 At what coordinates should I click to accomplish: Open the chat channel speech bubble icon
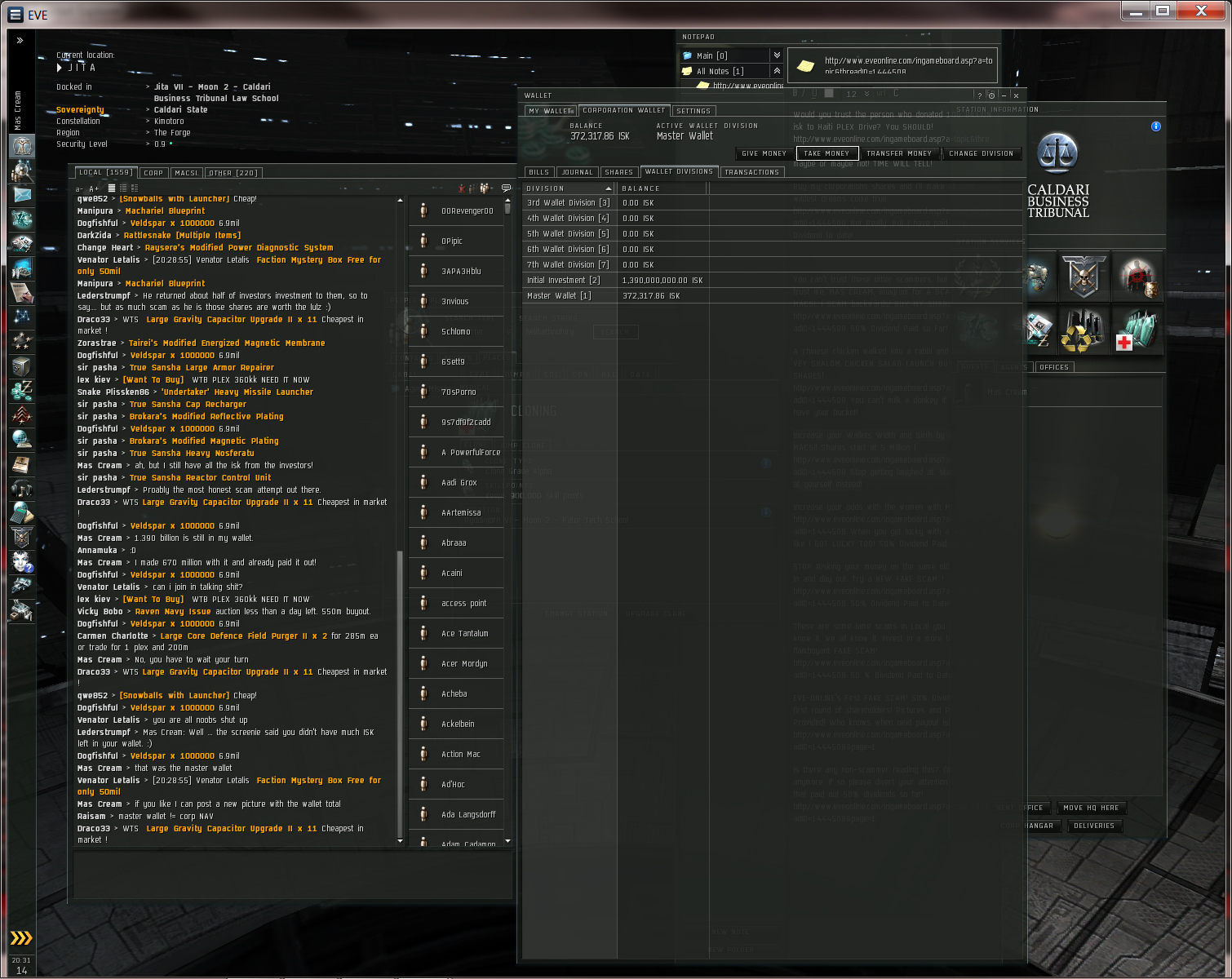pos(506,188)
